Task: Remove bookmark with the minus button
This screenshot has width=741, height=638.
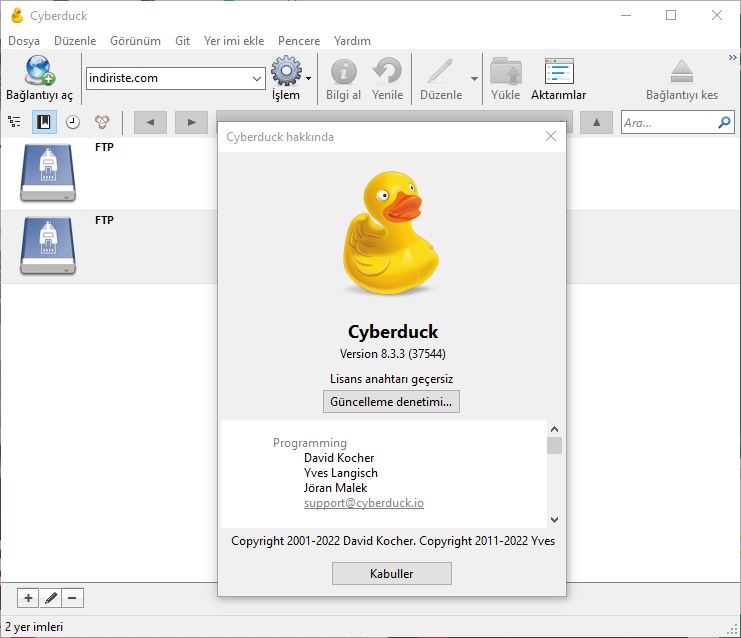Action: coord(72,598)
